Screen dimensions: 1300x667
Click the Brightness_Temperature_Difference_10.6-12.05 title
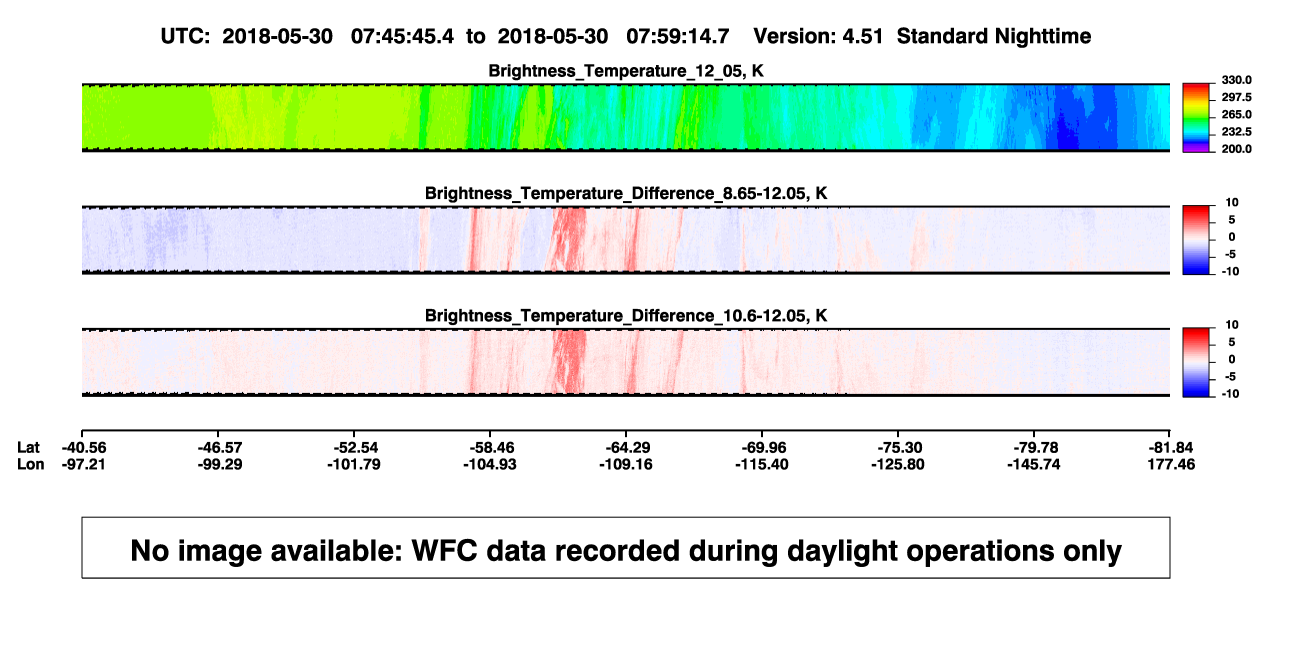point(626,316)
